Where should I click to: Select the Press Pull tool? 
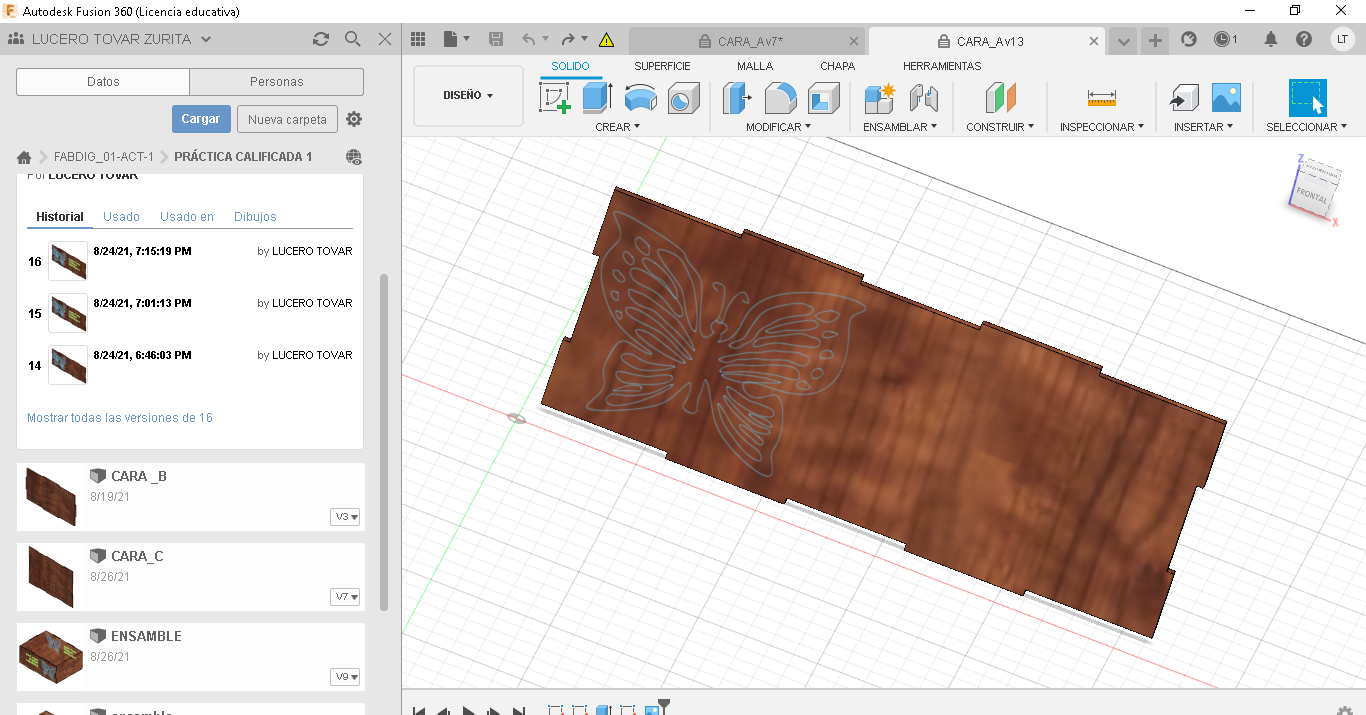tap(737, 98)
